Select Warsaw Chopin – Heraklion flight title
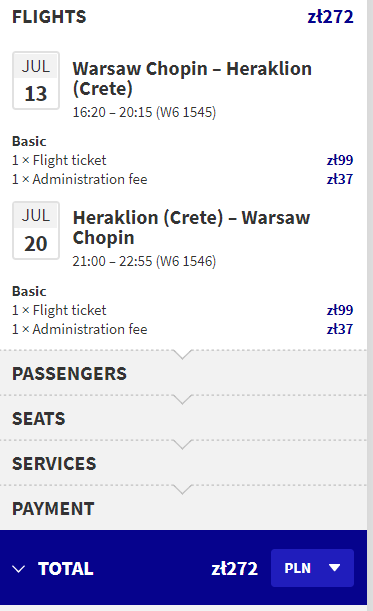The height and width of the screenshot is (611, 373). pos(192,78)
